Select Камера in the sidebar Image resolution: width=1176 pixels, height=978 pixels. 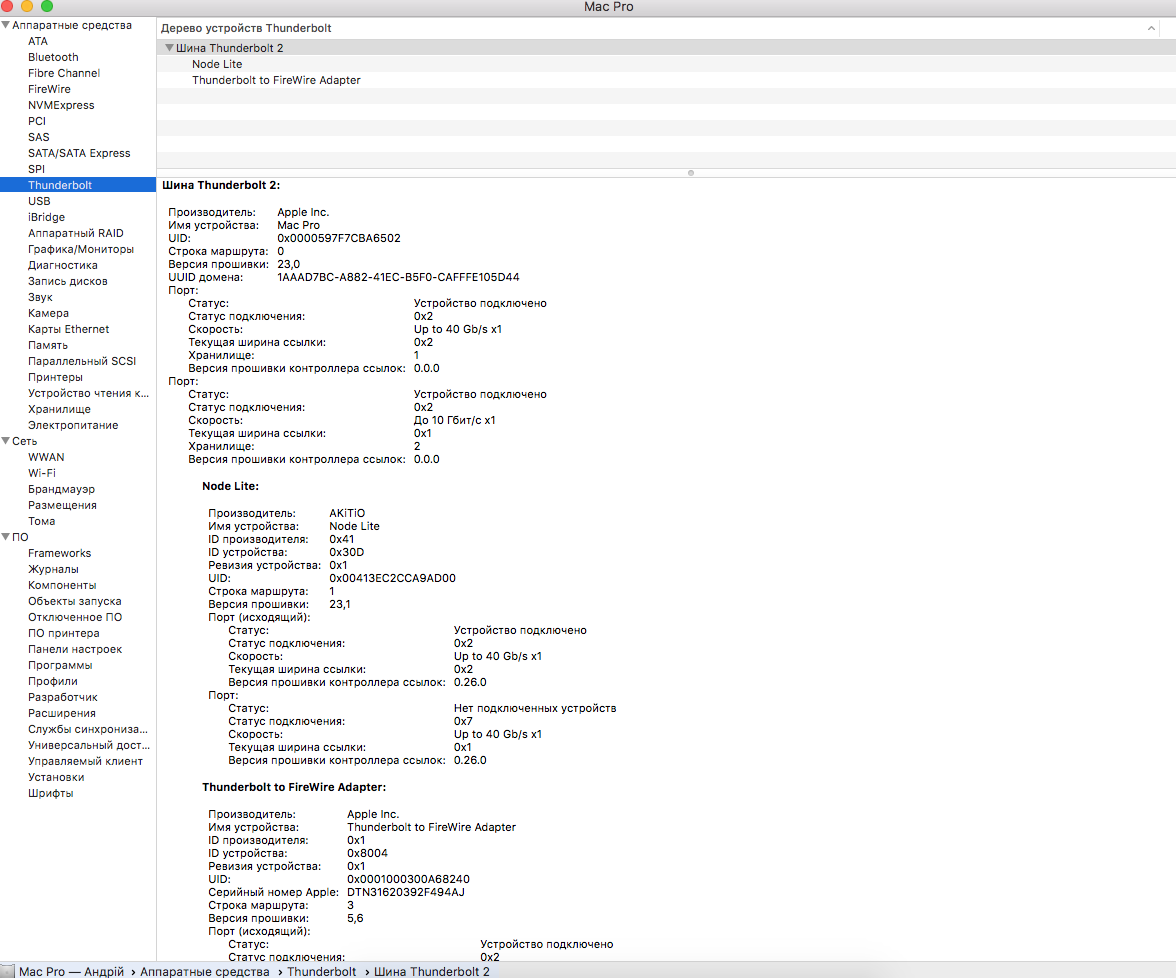(49, 313)
